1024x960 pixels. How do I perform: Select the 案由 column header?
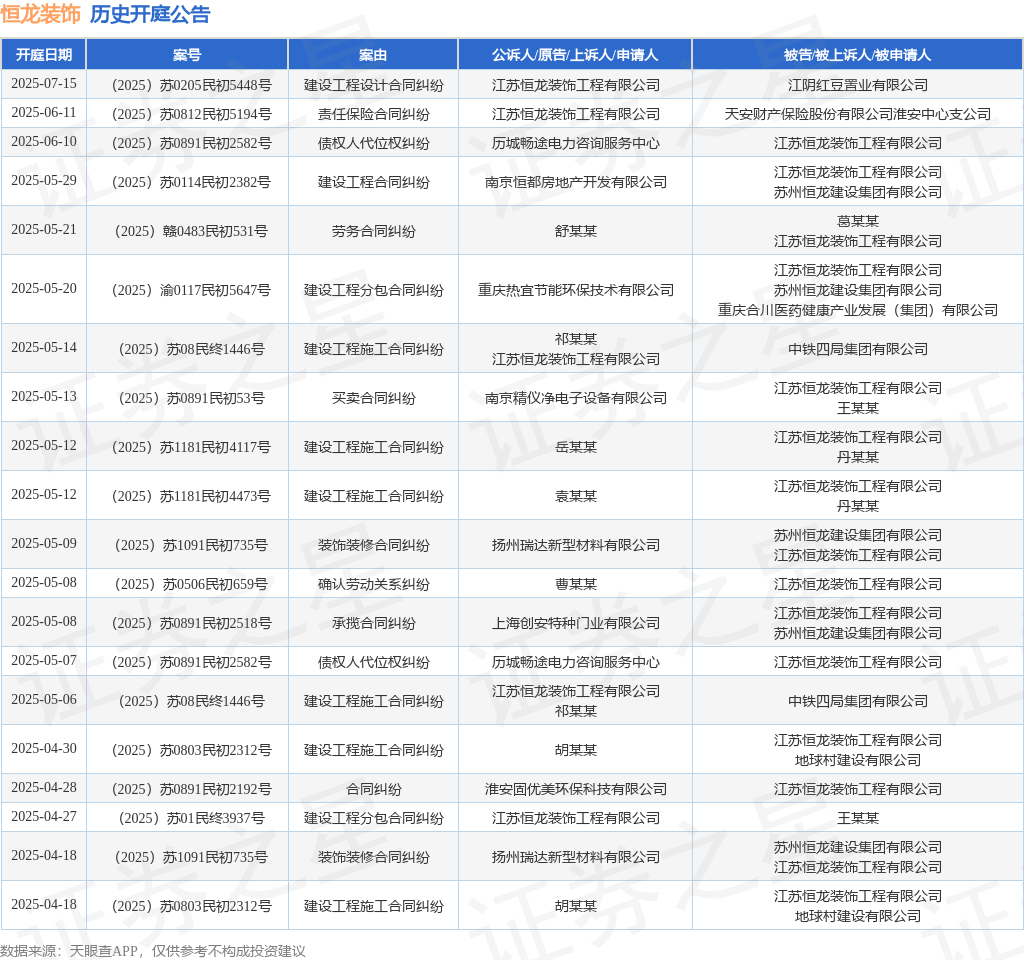tap(373, 55)
